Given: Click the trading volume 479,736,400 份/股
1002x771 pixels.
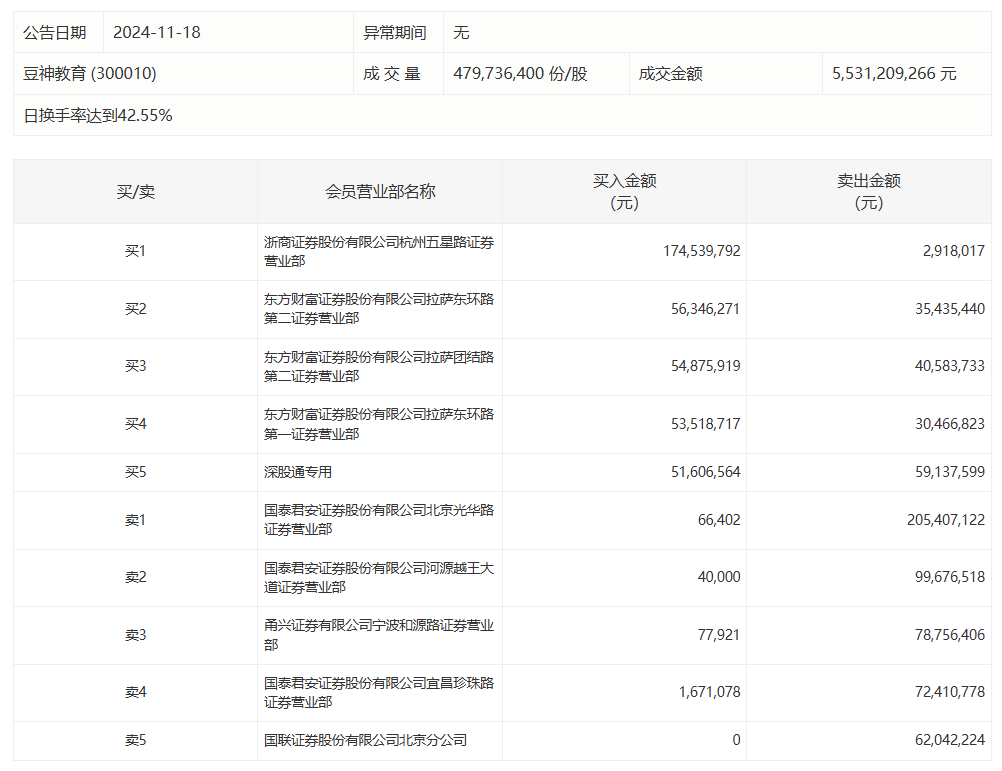Looking at the screenshot, I should click(520, 73).
